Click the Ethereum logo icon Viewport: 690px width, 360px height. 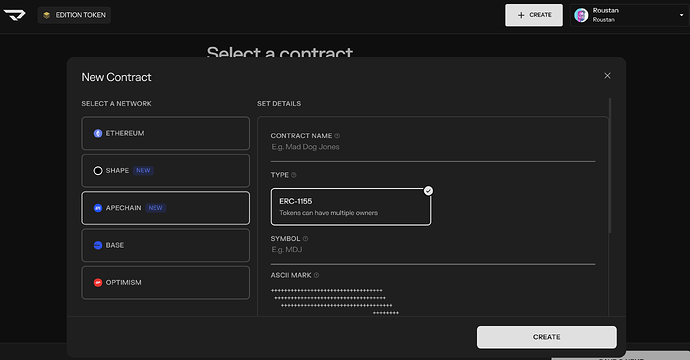(x=98, y=133)
